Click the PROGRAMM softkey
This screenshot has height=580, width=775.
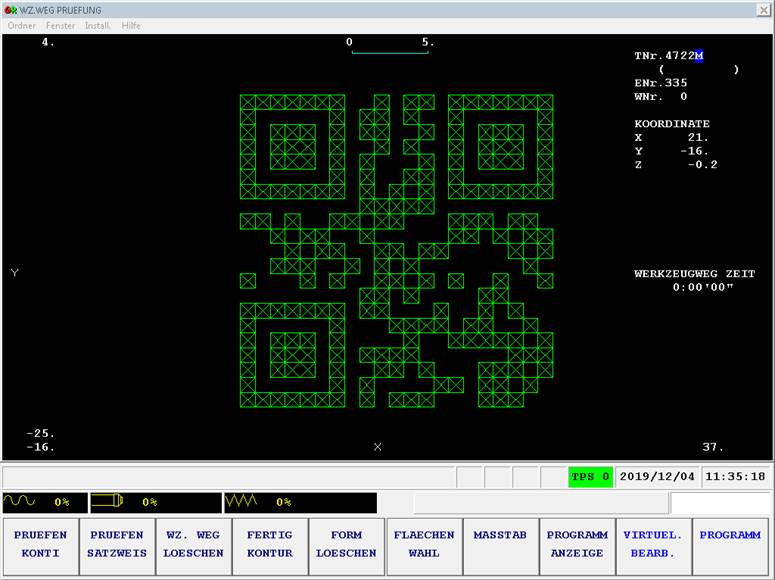[730, 546]
